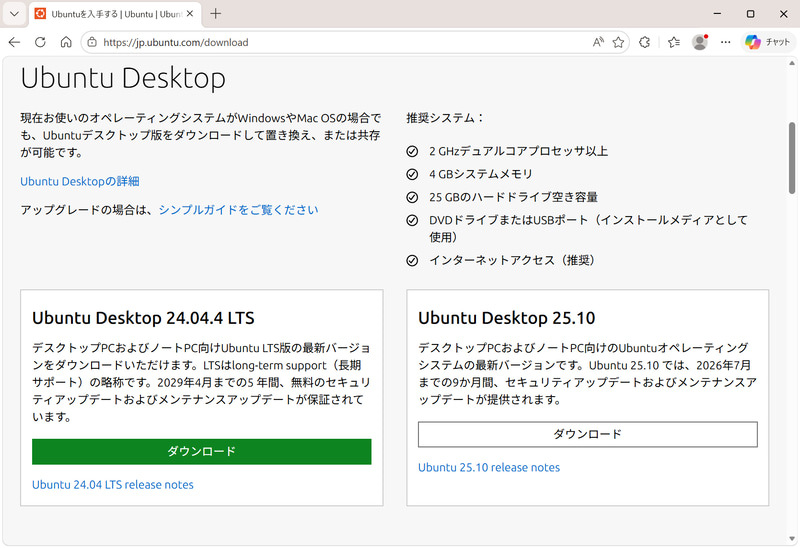The height and width of the screenshot is (548, 800).
Task: Maximize the browser window
Action: (x=750, y=14)
